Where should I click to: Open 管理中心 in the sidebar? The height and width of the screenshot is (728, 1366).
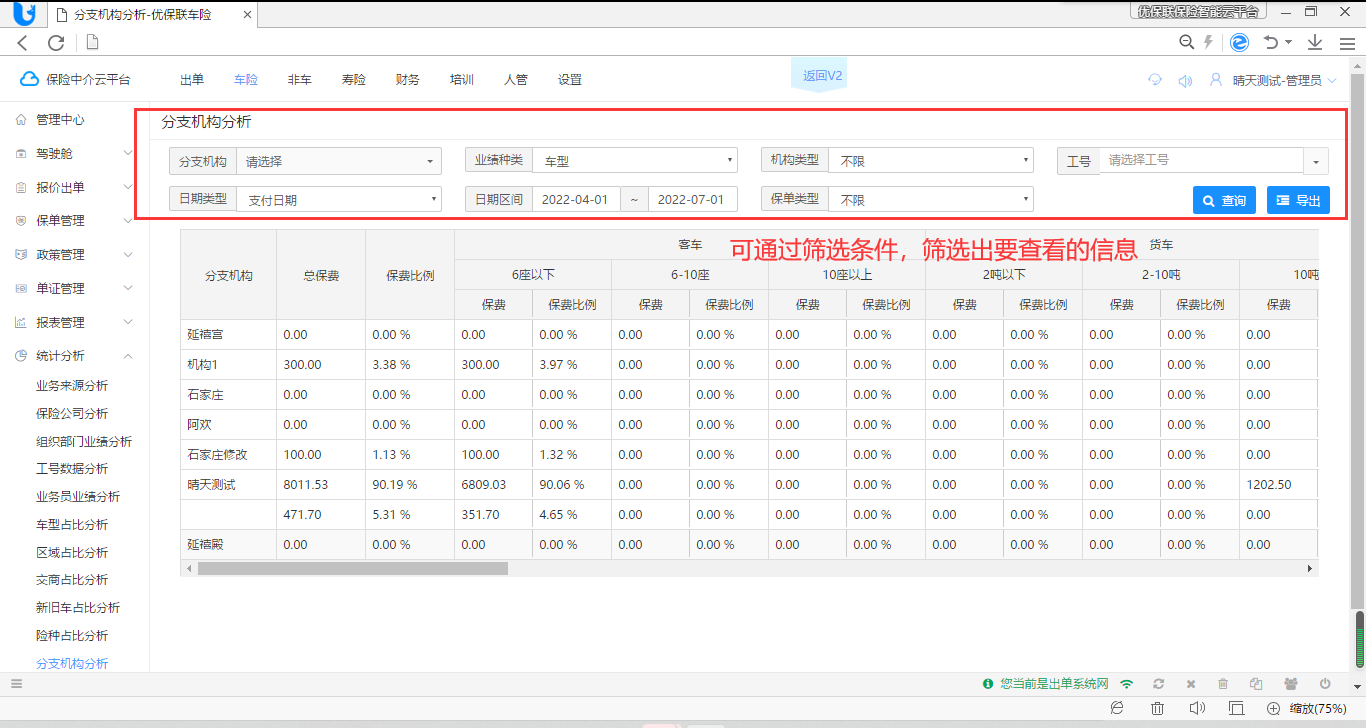(x=60, y=119)
